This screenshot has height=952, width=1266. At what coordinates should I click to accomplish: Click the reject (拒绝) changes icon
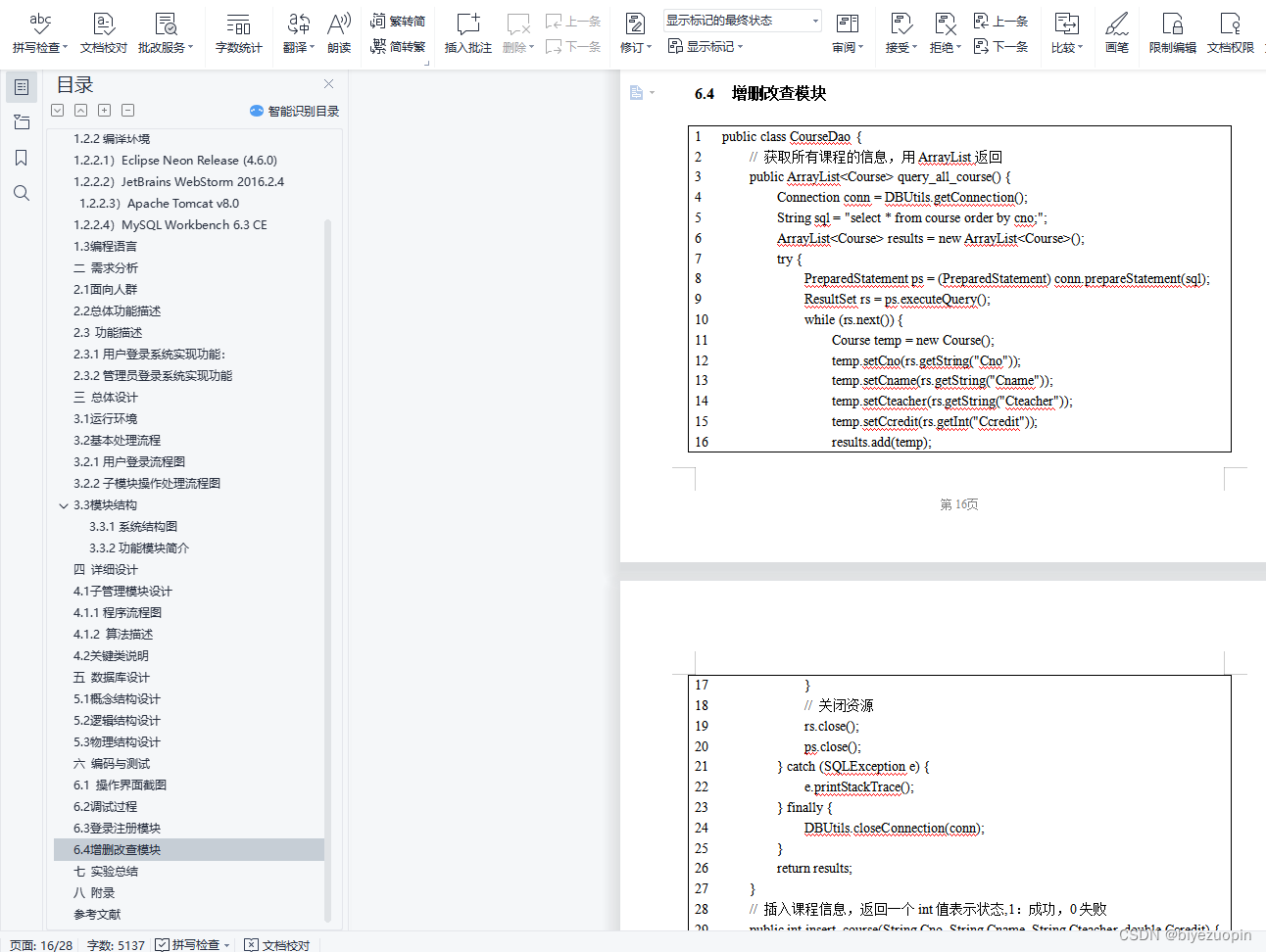(x=945, y=23)
